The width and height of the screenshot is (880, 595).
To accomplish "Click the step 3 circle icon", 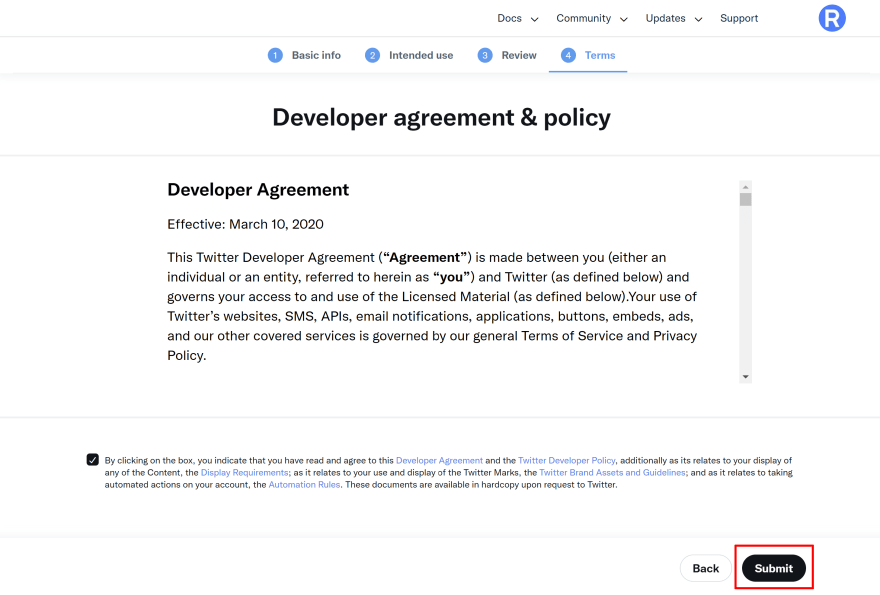I will point(485,56).
